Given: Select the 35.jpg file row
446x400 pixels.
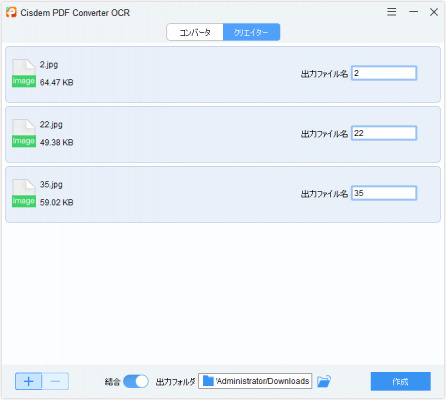Looking at the screenshot, I should tap(223, 194).
